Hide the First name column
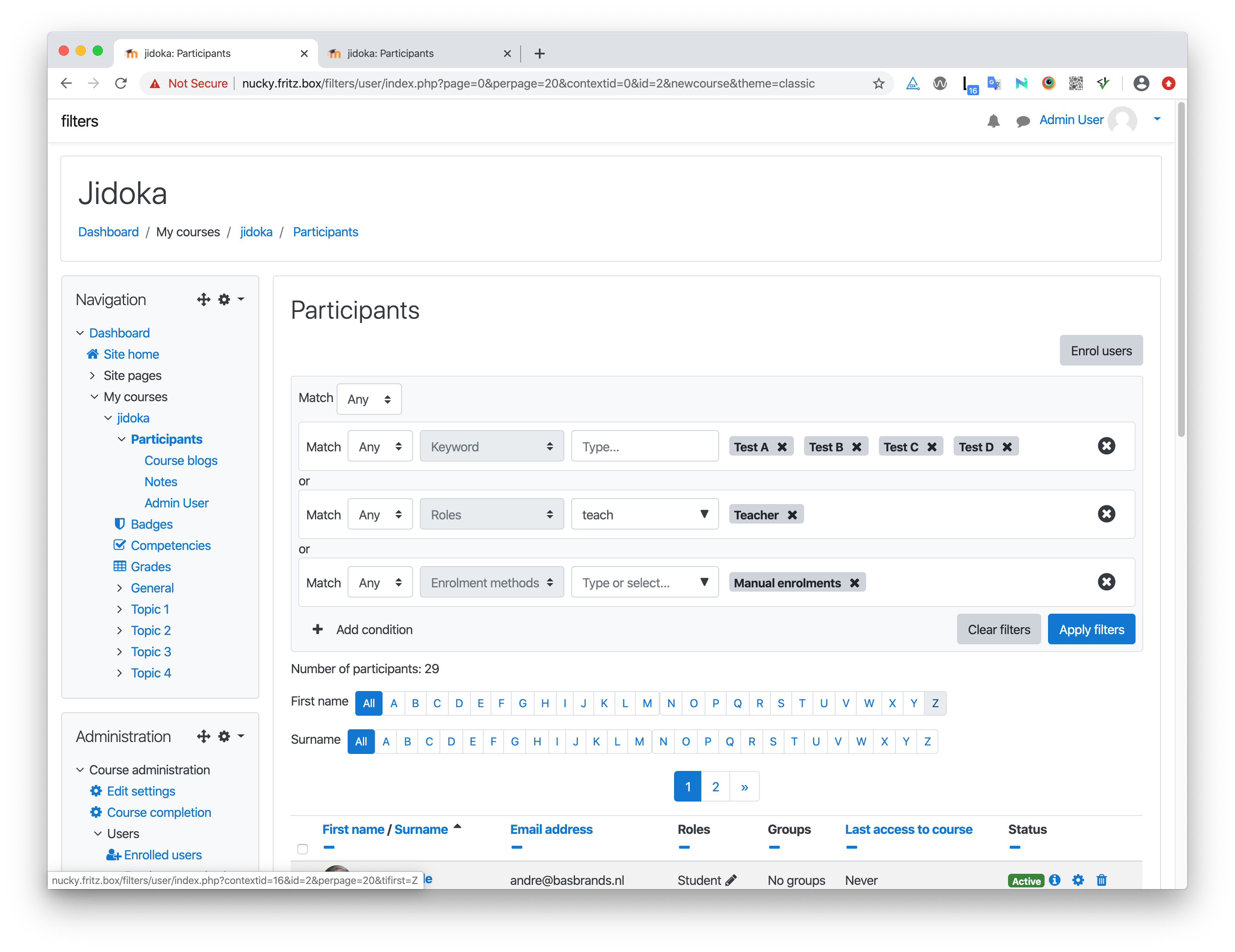Image resolution: width=1235 pixels, height=952 pixels. point(329,847)
